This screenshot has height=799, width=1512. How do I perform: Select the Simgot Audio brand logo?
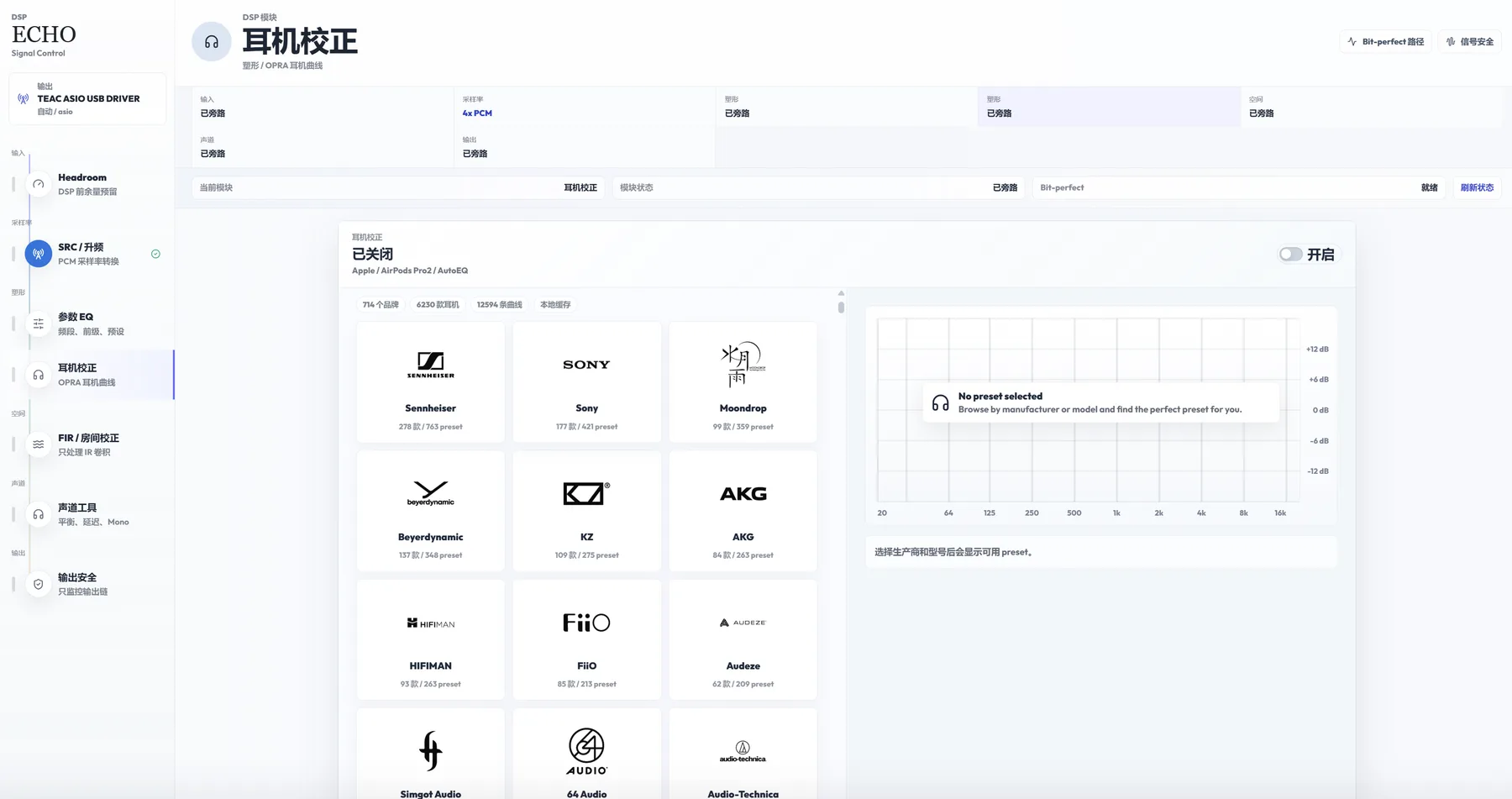(431, 750)
